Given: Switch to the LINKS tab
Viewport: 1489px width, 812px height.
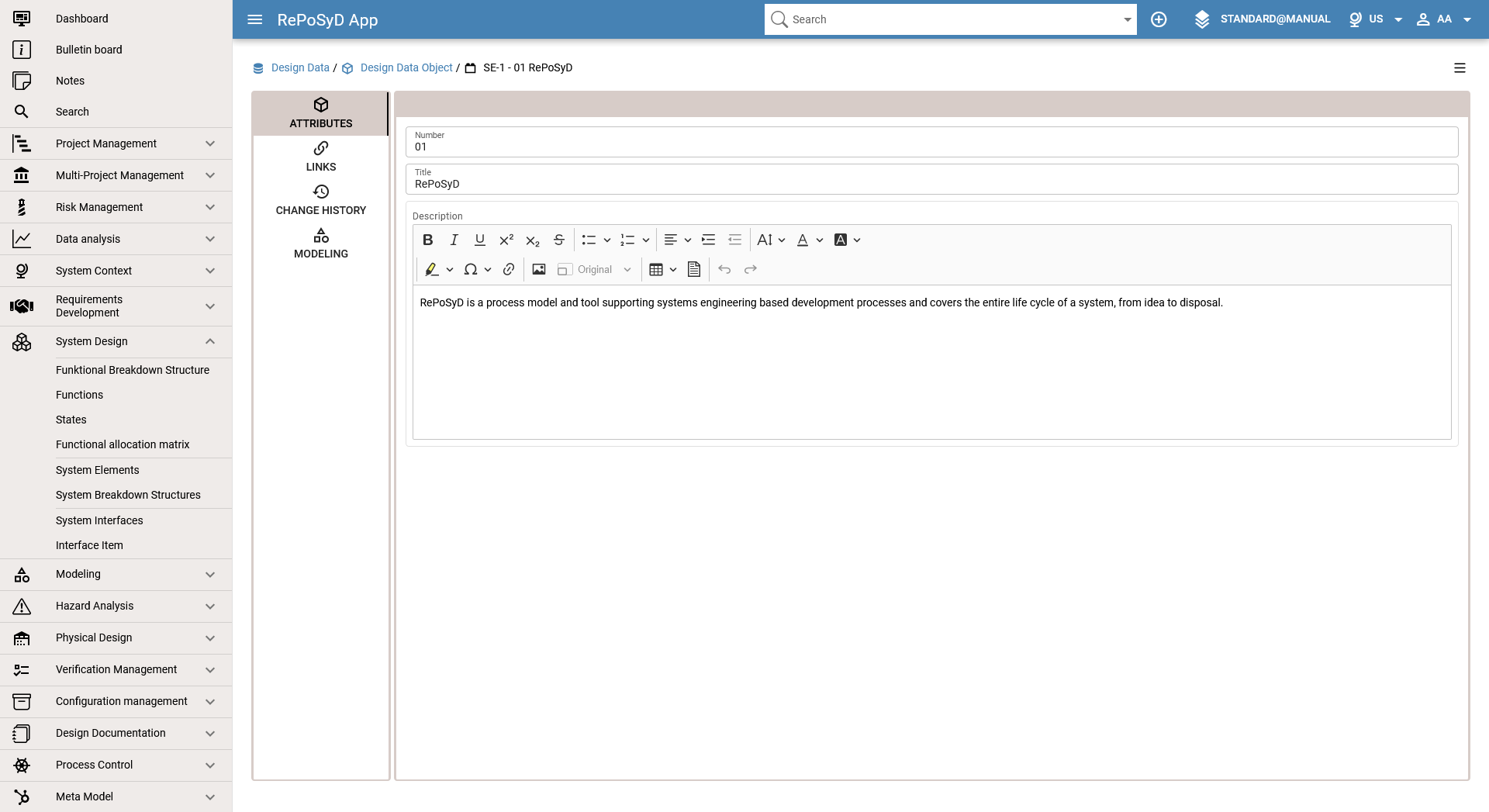Looking at the screenshot, I should pyautogui.click(x=321, y=157).
